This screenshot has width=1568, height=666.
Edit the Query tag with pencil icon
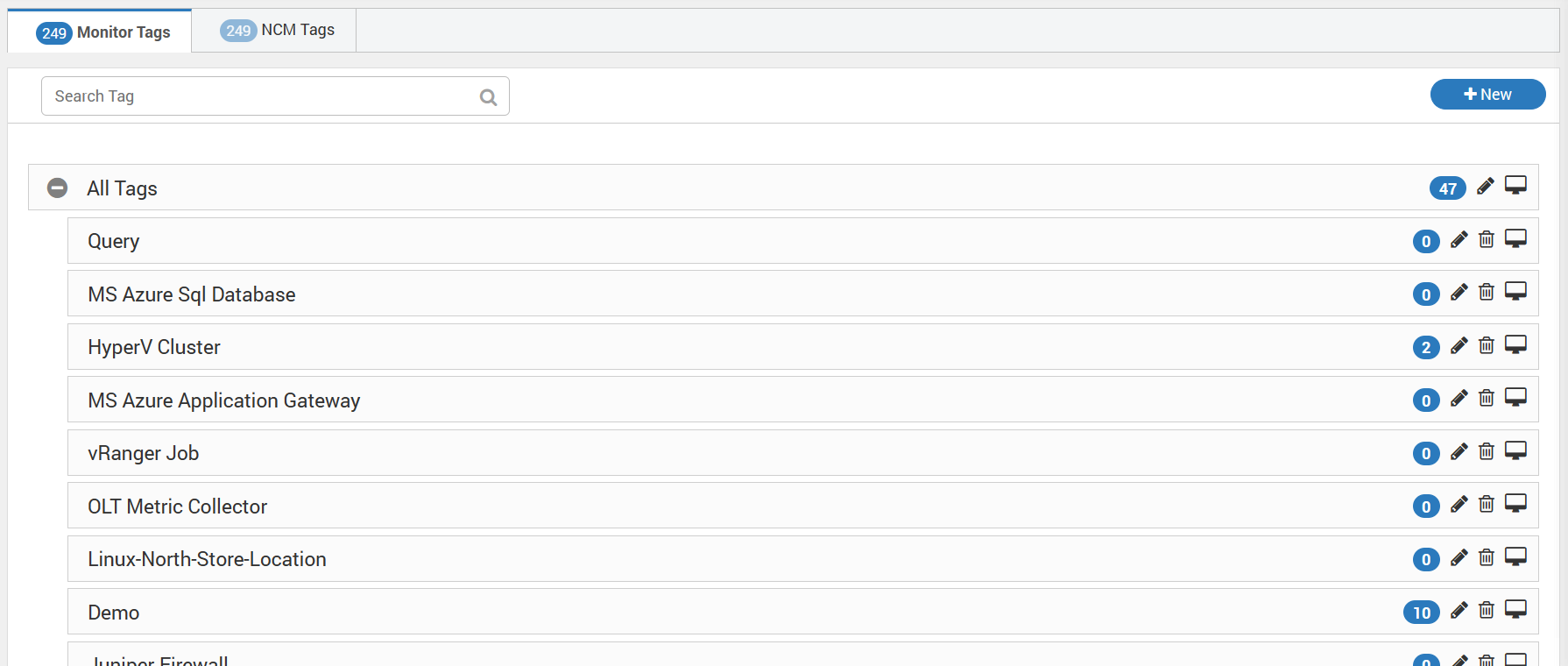tap(1459, 240)
